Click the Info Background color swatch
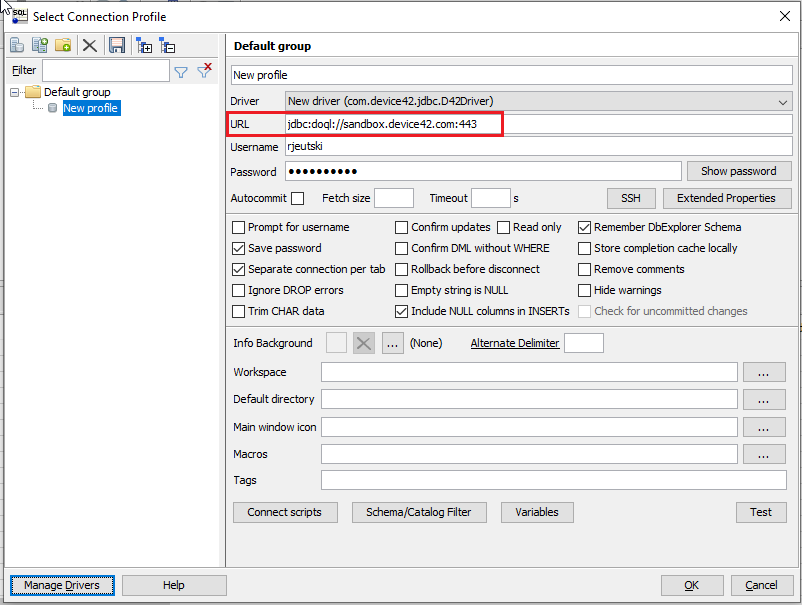The height and width of the screenshot is (605, 802). coord(337,343)
